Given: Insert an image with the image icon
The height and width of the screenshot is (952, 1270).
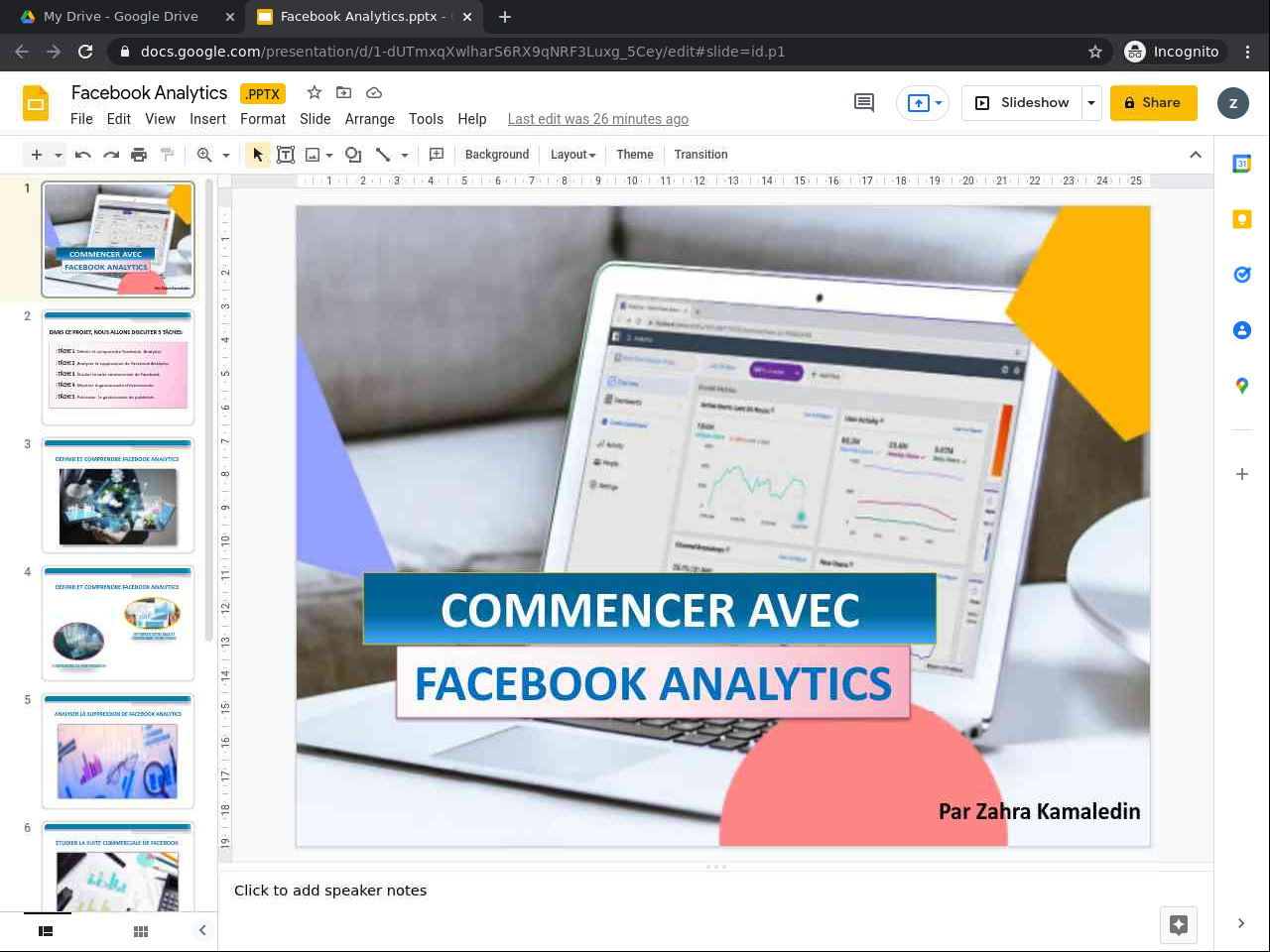Looking at the screenshot, I should [313, 155].
